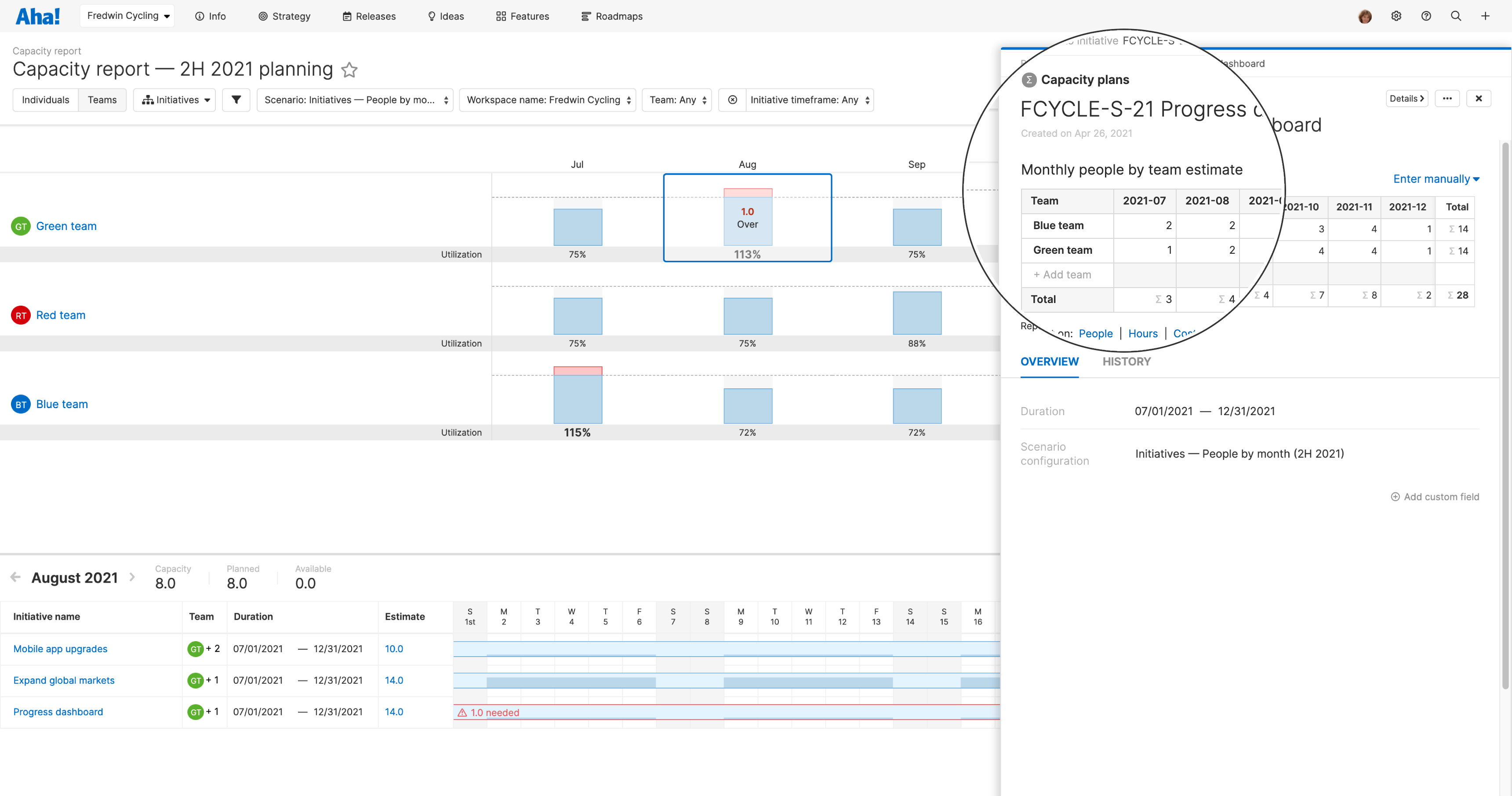1512x796 pixels.
Task: Open more options in the capacity plan drawer
Action: (x=1447, y=98)
